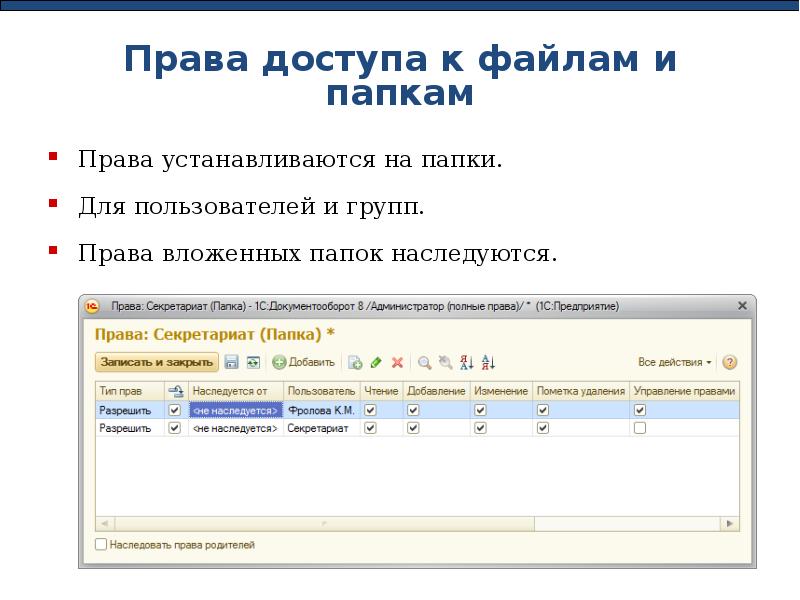
Task: Click the horizontal scrollbar right arrow
Action: pyautogui.click(x=732, y=523)
